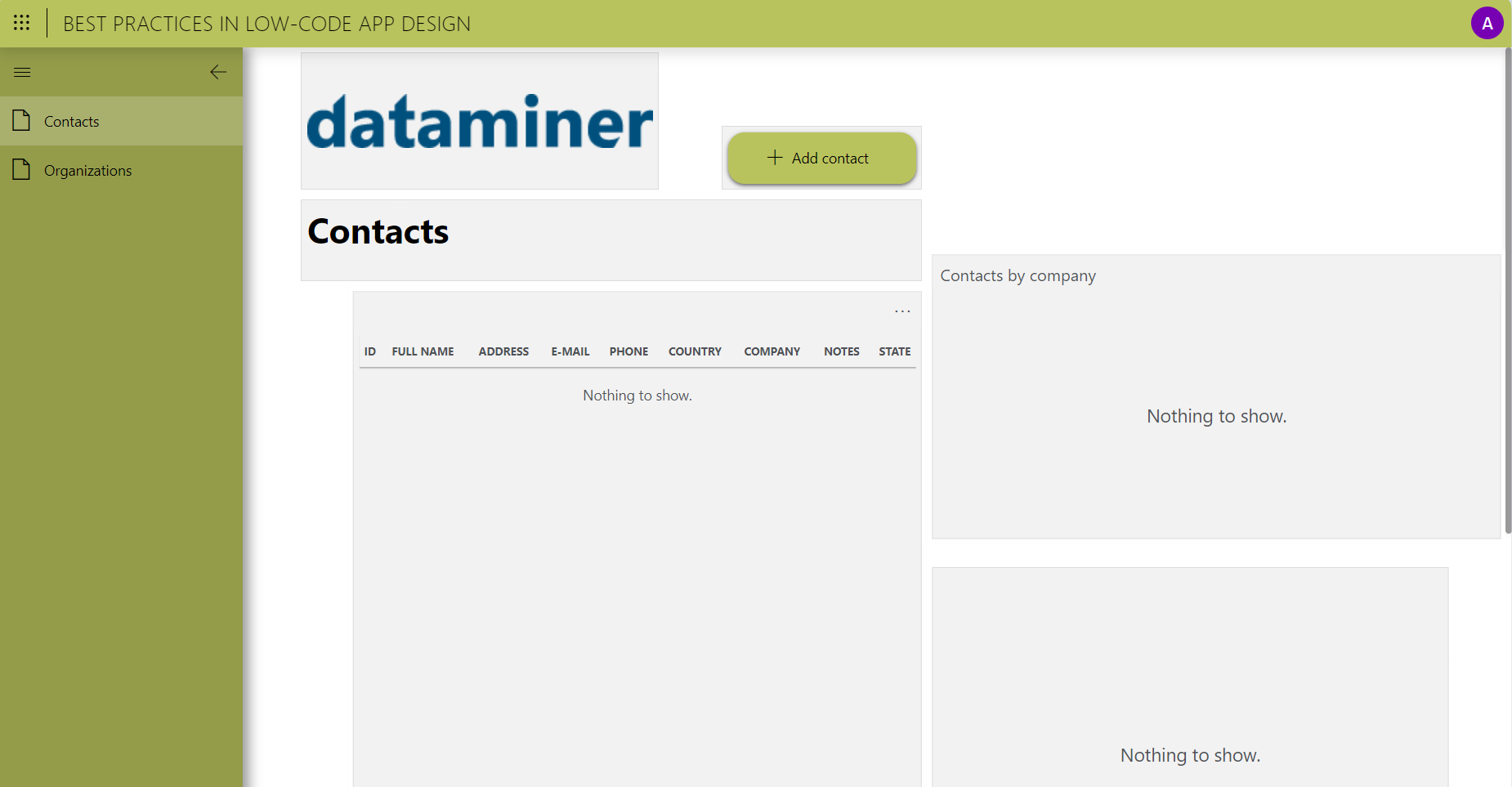
Task: Sort by the Company column header
Action: coord(772,351)
